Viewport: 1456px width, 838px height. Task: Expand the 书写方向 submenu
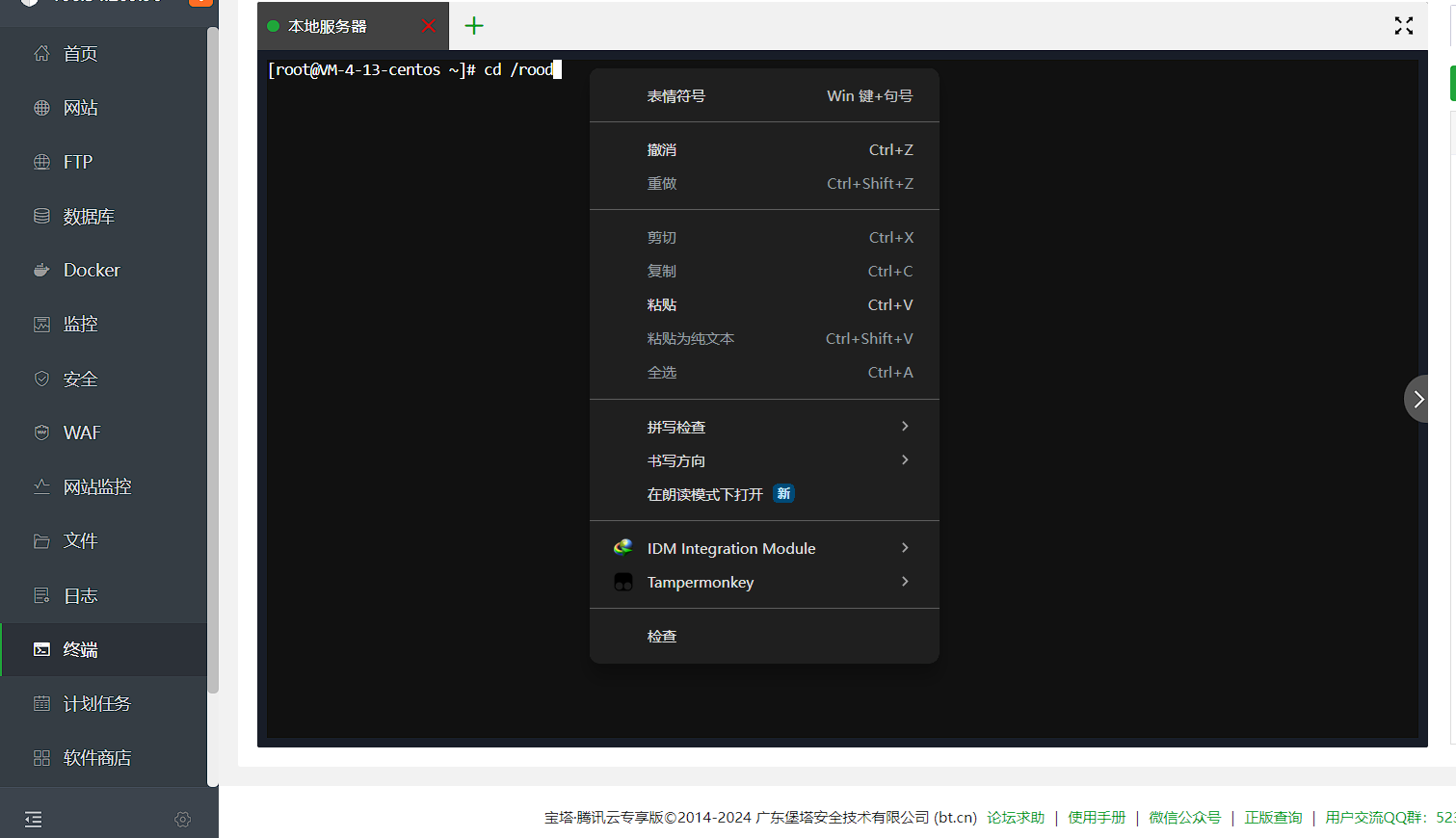[x=764, y=460]
